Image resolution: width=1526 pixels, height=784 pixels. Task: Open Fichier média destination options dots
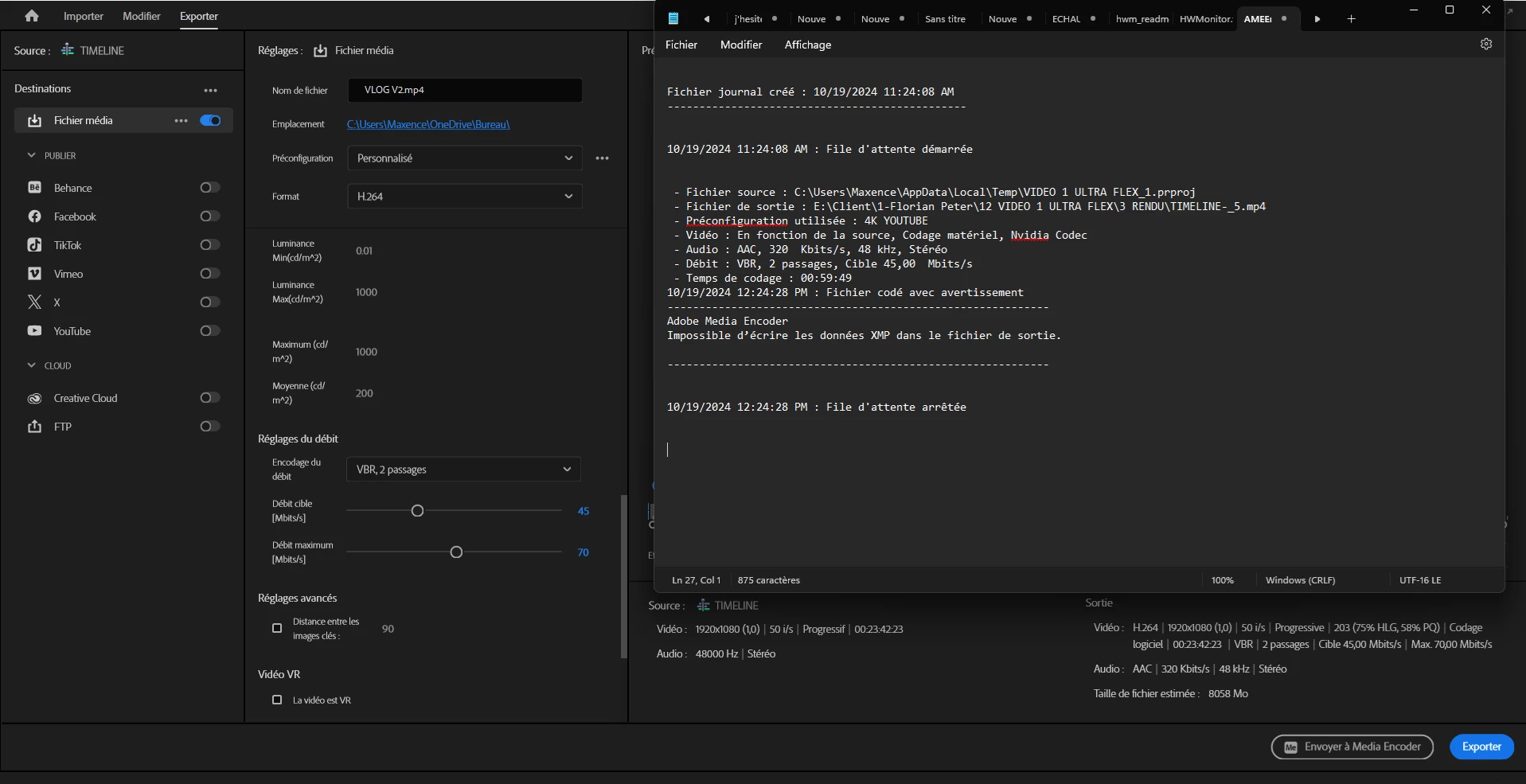(x=181, y=121)
